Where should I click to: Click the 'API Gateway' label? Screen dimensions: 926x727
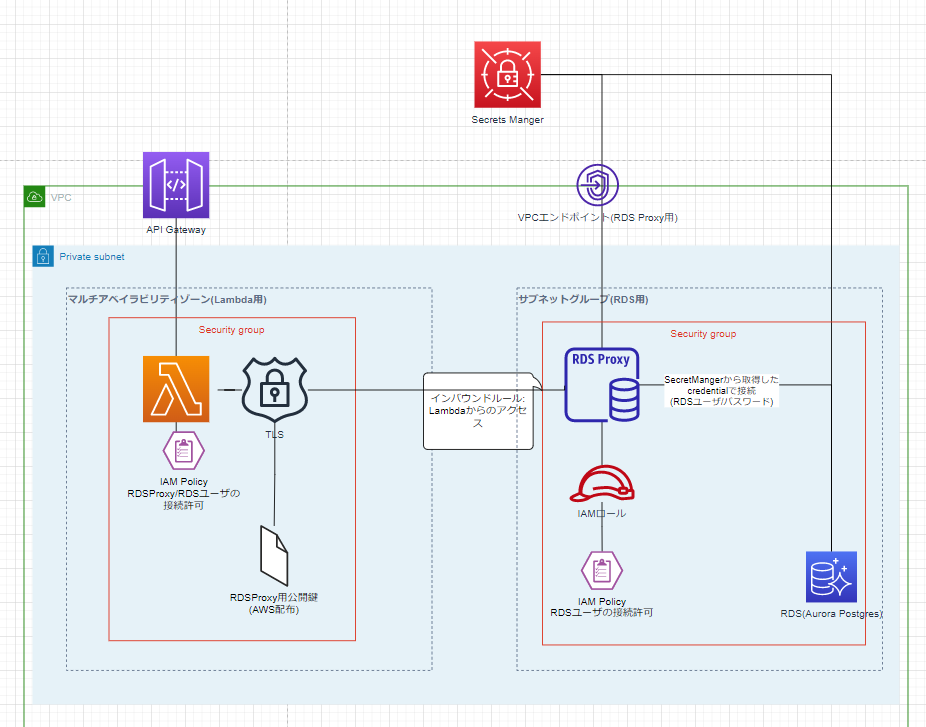(176, 230)
